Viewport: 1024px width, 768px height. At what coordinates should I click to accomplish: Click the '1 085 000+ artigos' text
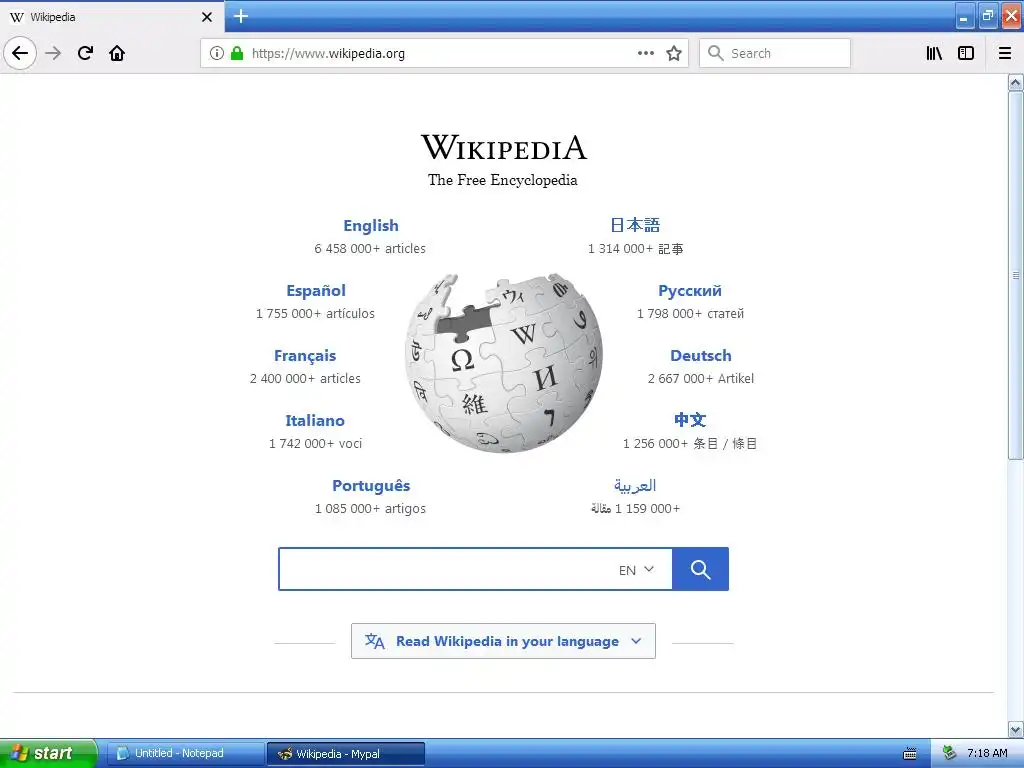pos(370,509)
